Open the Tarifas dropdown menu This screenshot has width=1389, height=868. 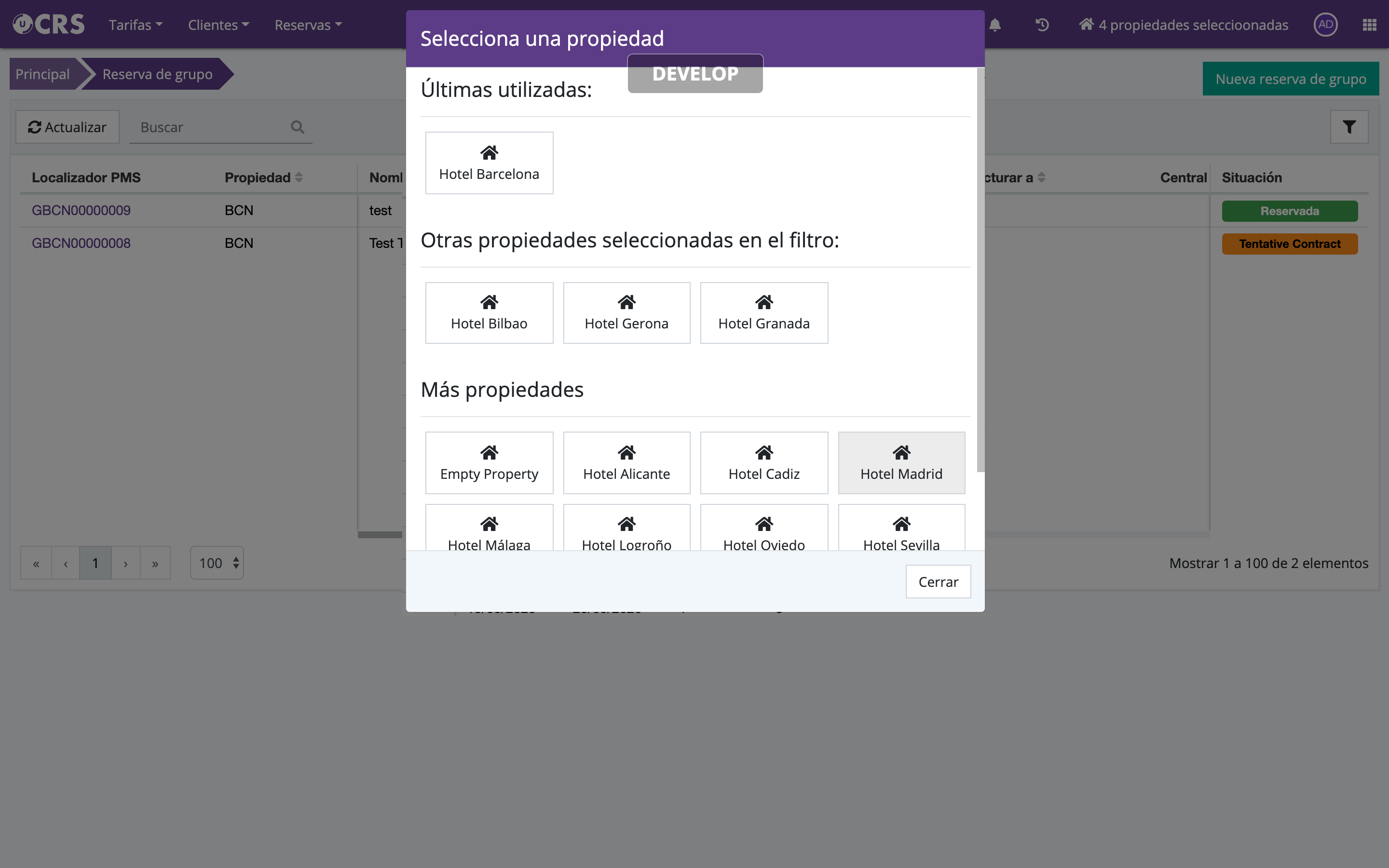pyautogui.click(x=136, y=25)
